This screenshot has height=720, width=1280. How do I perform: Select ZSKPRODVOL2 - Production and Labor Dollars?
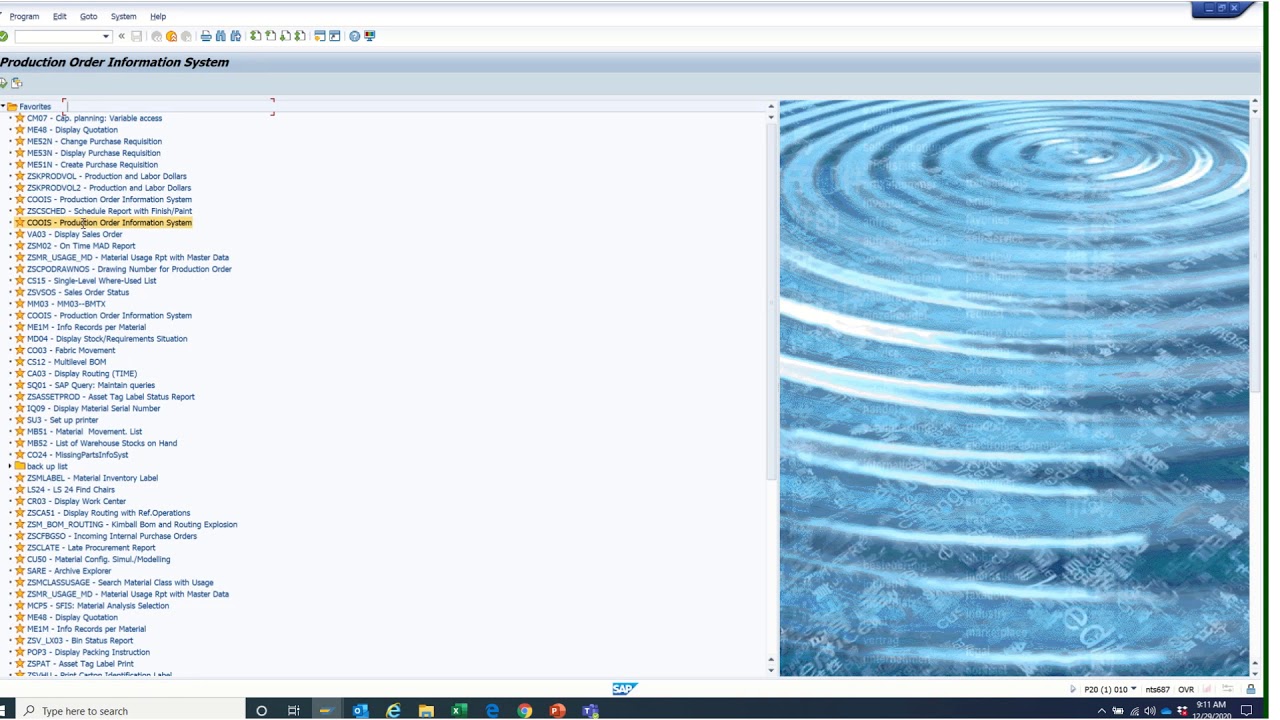(109, 187)
